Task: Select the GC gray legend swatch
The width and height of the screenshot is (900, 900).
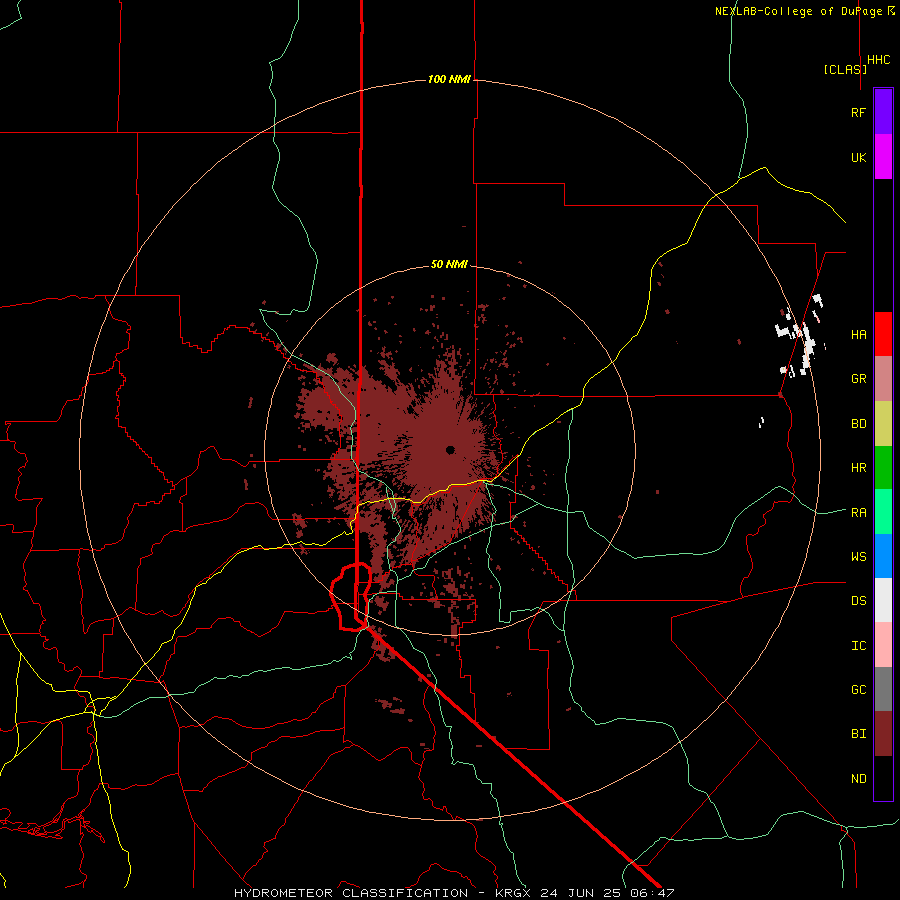Action: pyautogui.click(x=883, y=689)
